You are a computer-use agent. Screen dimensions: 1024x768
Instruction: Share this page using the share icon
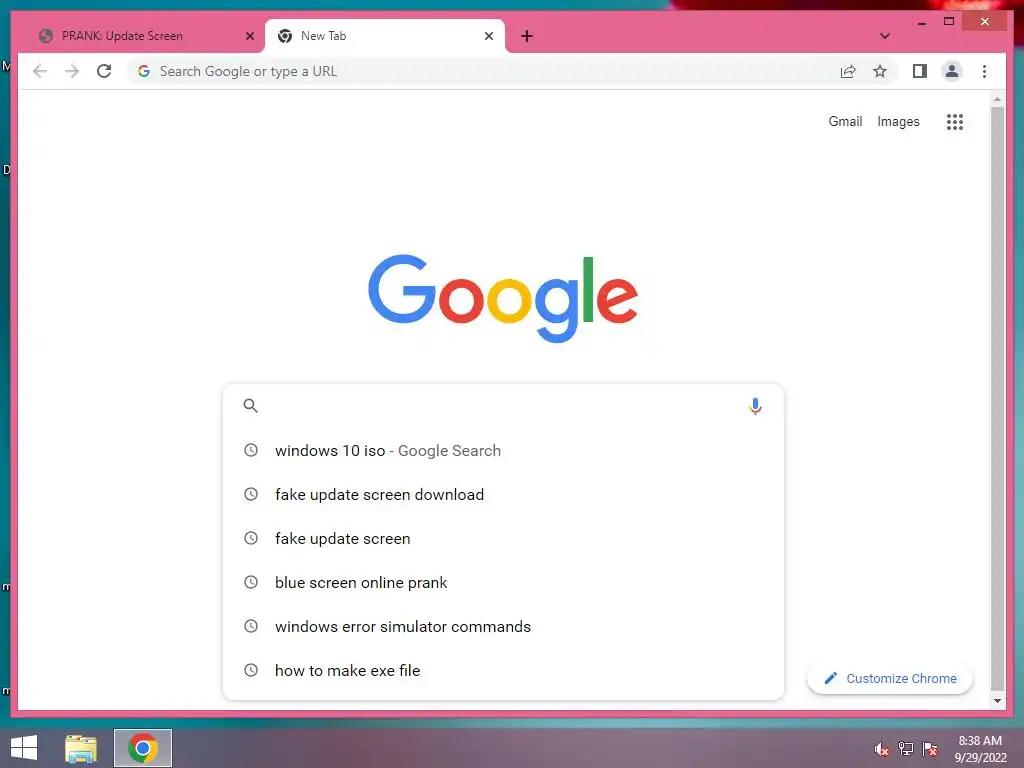click(848, 71)
